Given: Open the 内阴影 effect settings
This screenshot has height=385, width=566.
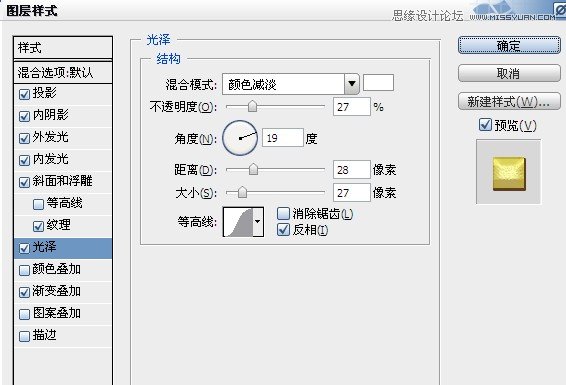Looking at the screenshot, I should click(x=51, y=115).
